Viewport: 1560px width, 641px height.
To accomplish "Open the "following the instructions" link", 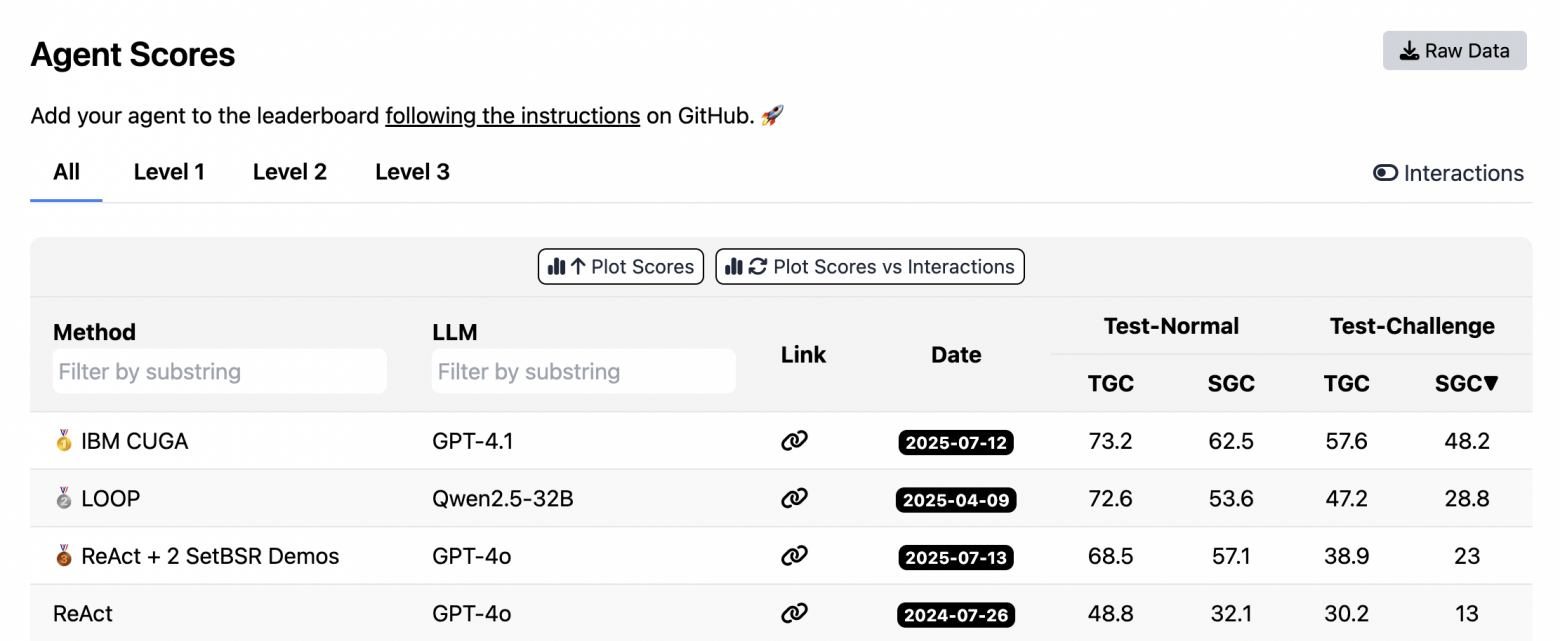I will coord(512,116).
